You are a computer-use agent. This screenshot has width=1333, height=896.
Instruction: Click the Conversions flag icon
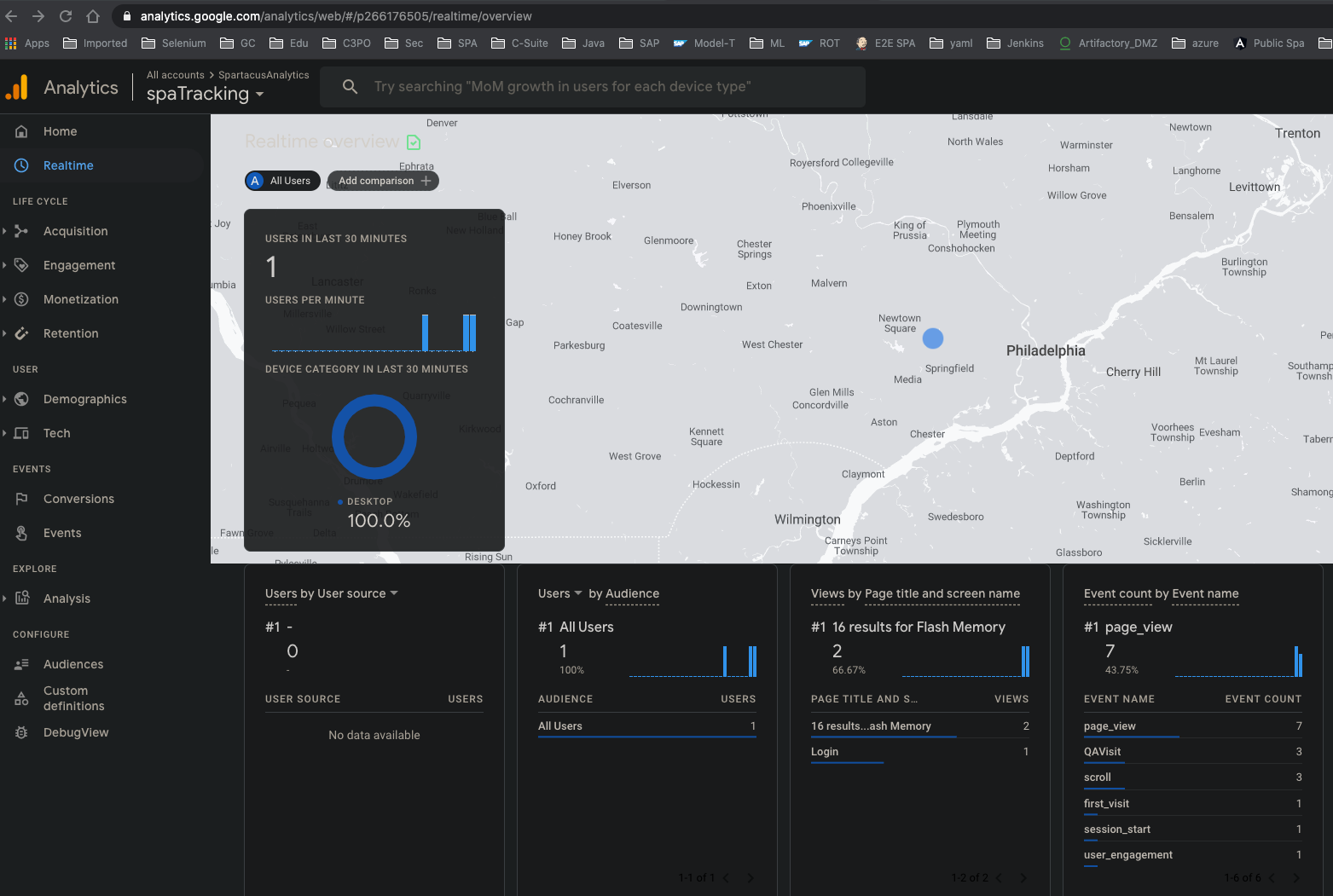coord(22,499)
